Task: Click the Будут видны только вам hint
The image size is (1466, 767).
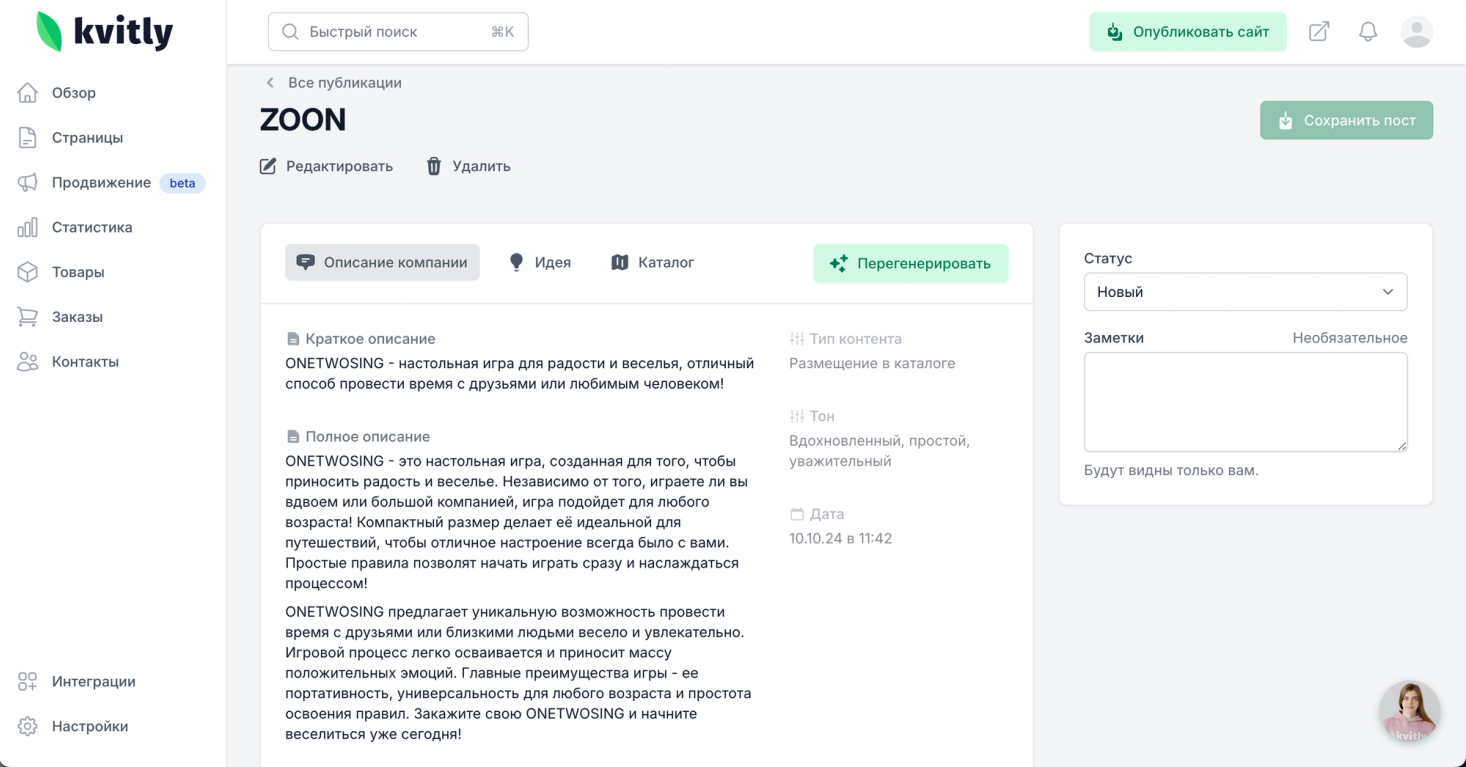Action: tap(1171, 470)
